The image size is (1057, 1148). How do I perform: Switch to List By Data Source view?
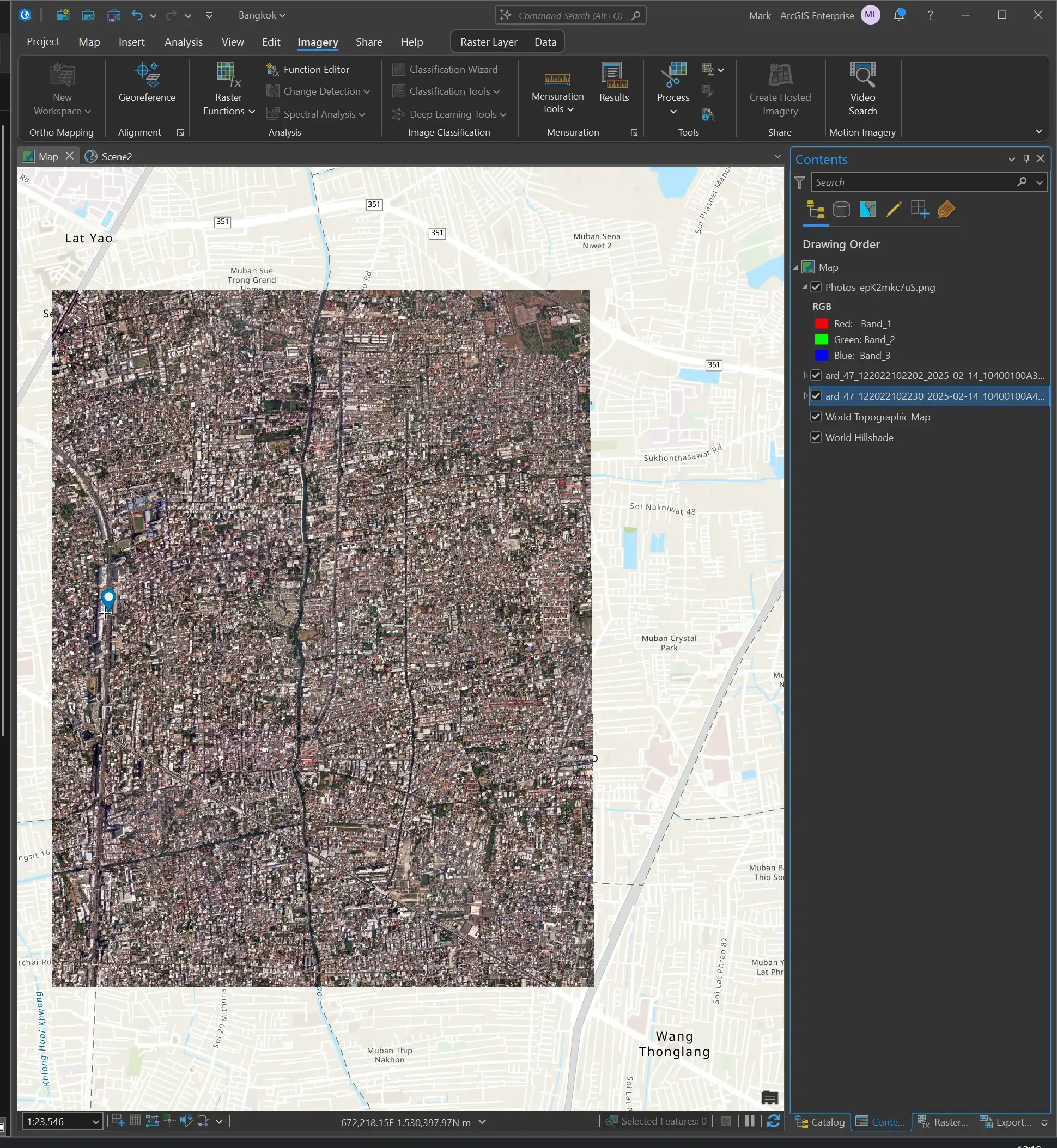(x=841, y=210)
